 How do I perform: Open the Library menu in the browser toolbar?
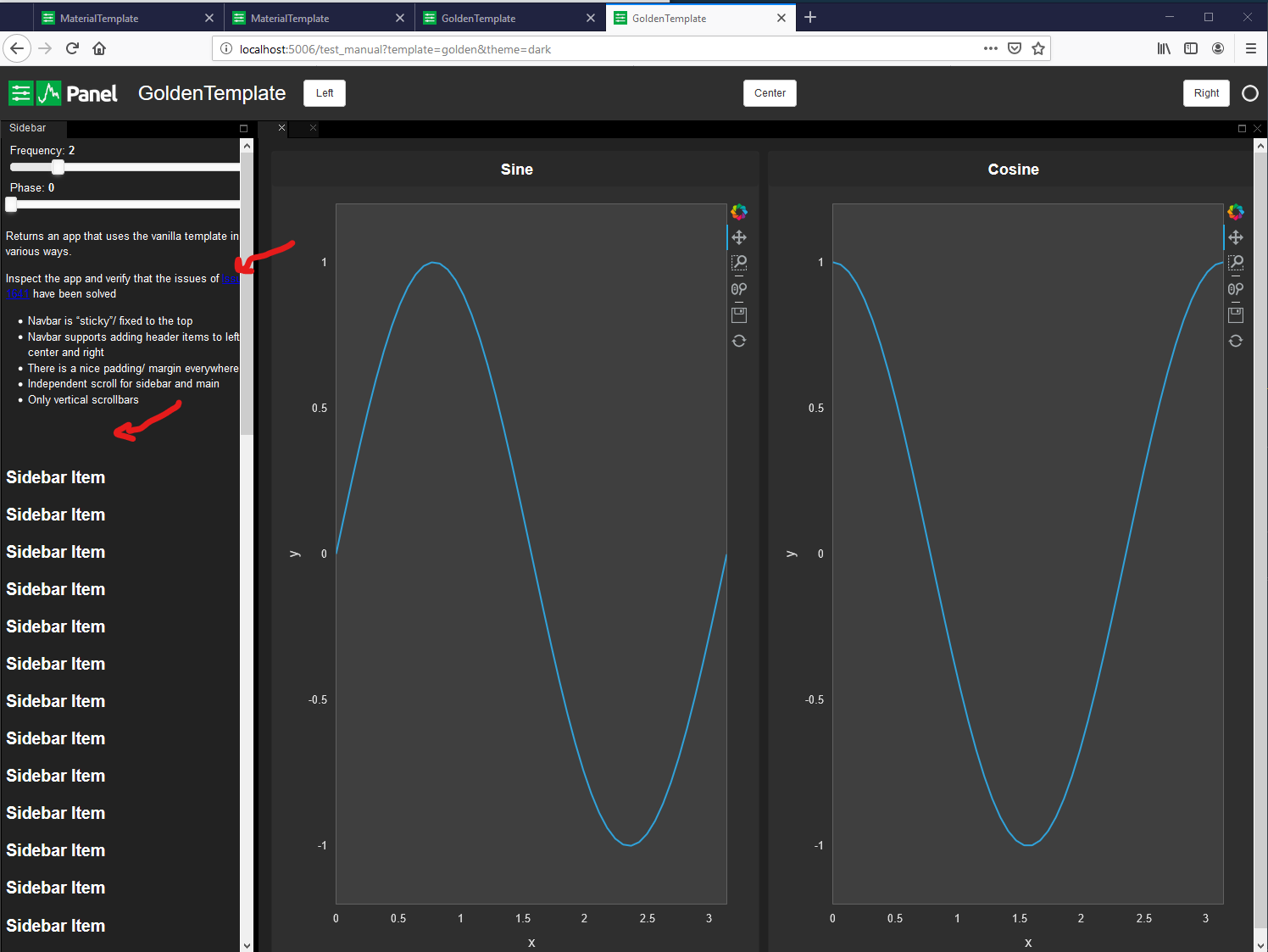coord(1163,48)
